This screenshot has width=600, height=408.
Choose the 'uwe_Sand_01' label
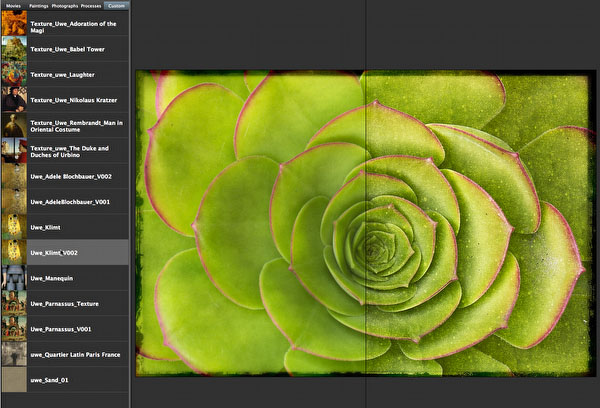(x=49, y=380)
